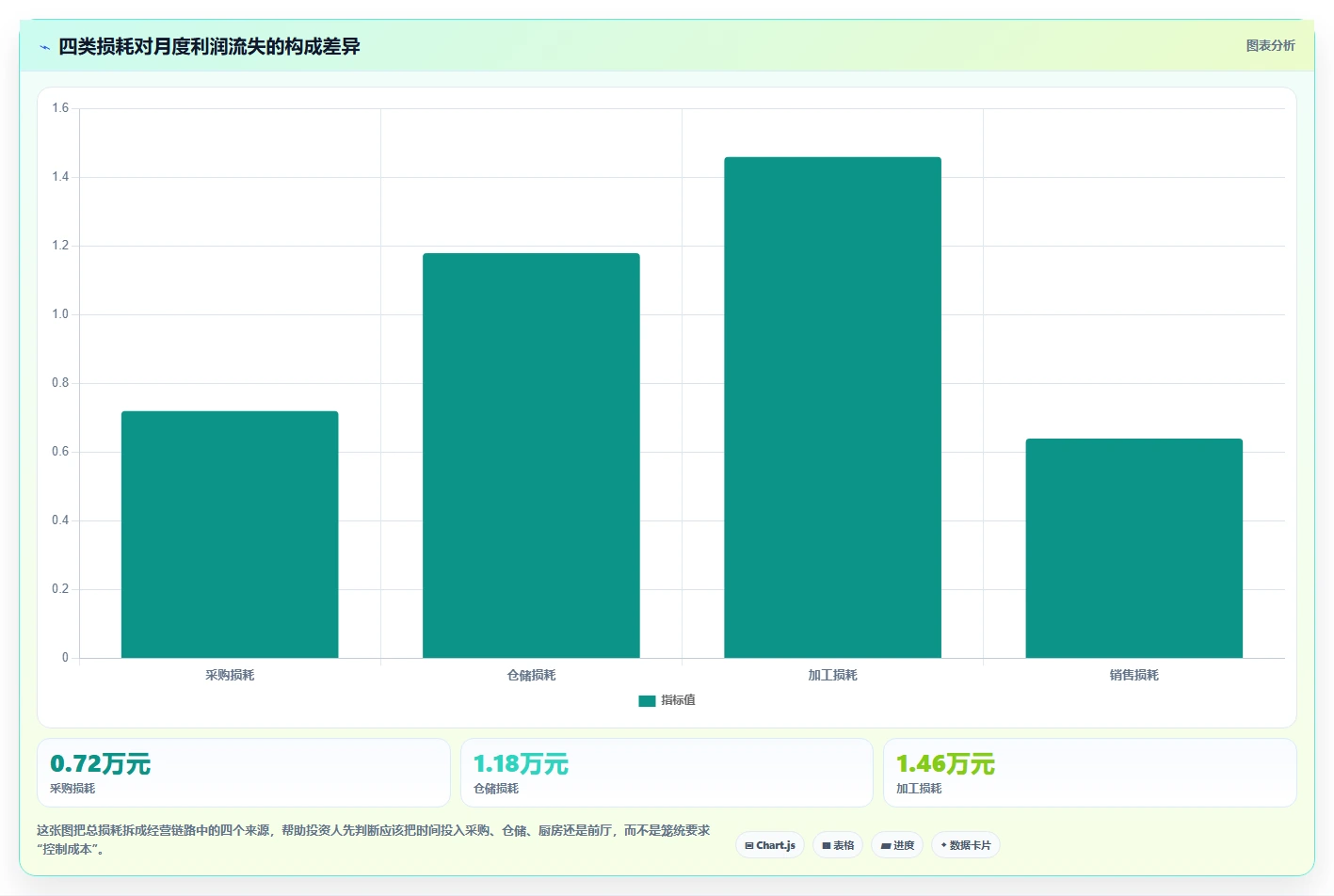Click the 销售损耗 x-axis label
1334x896 pixels.
[x=1133, y=675]
